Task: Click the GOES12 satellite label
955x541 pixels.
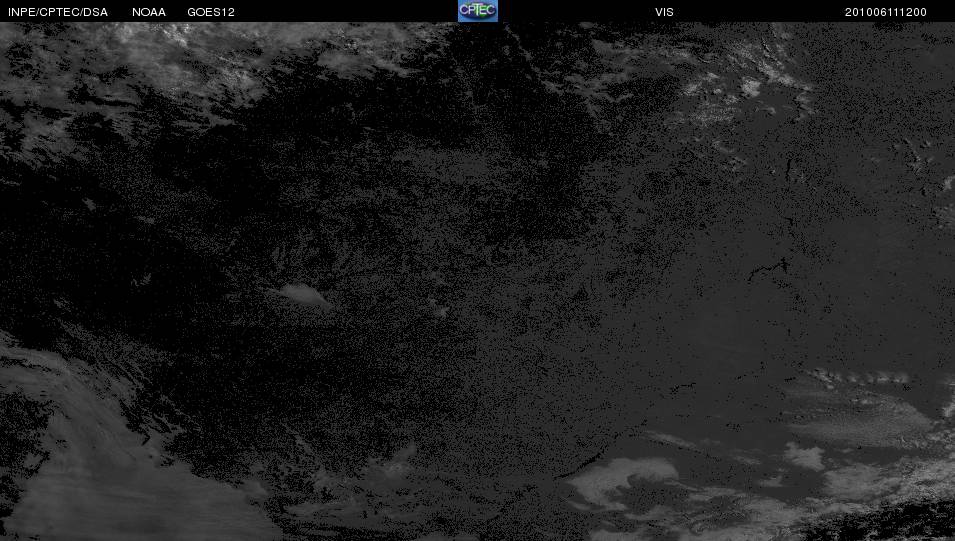Action: tap(211, 12)
